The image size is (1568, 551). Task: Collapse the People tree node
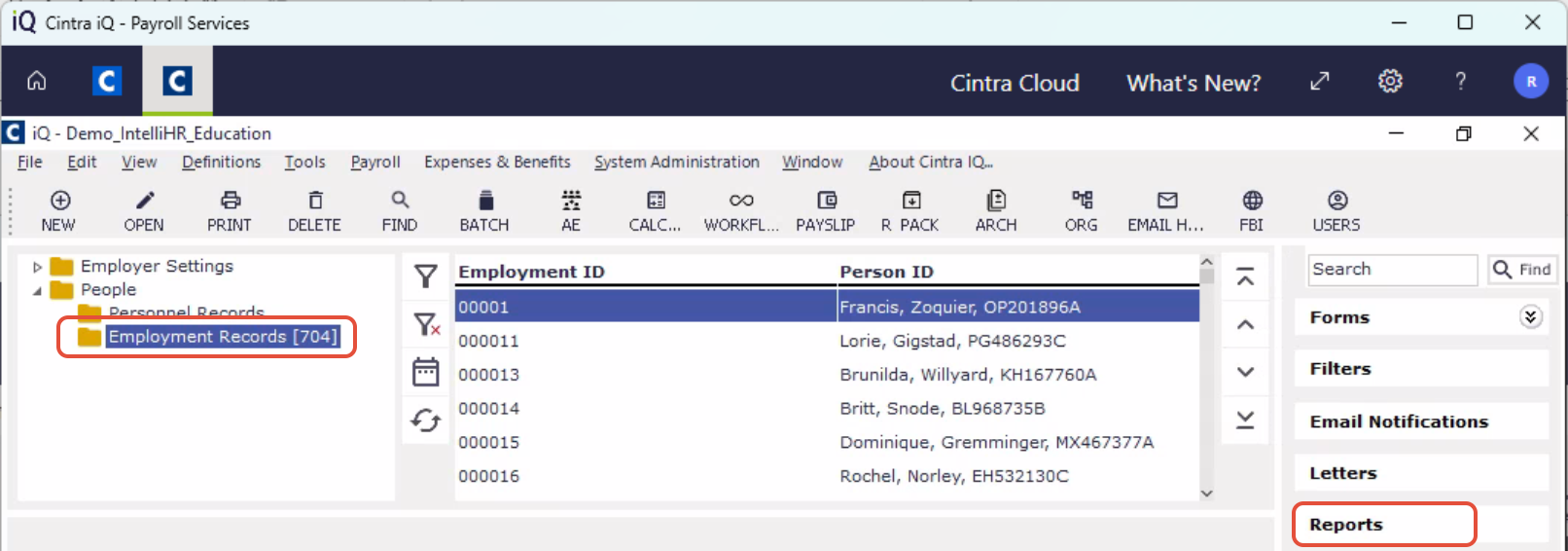[37, 290]
